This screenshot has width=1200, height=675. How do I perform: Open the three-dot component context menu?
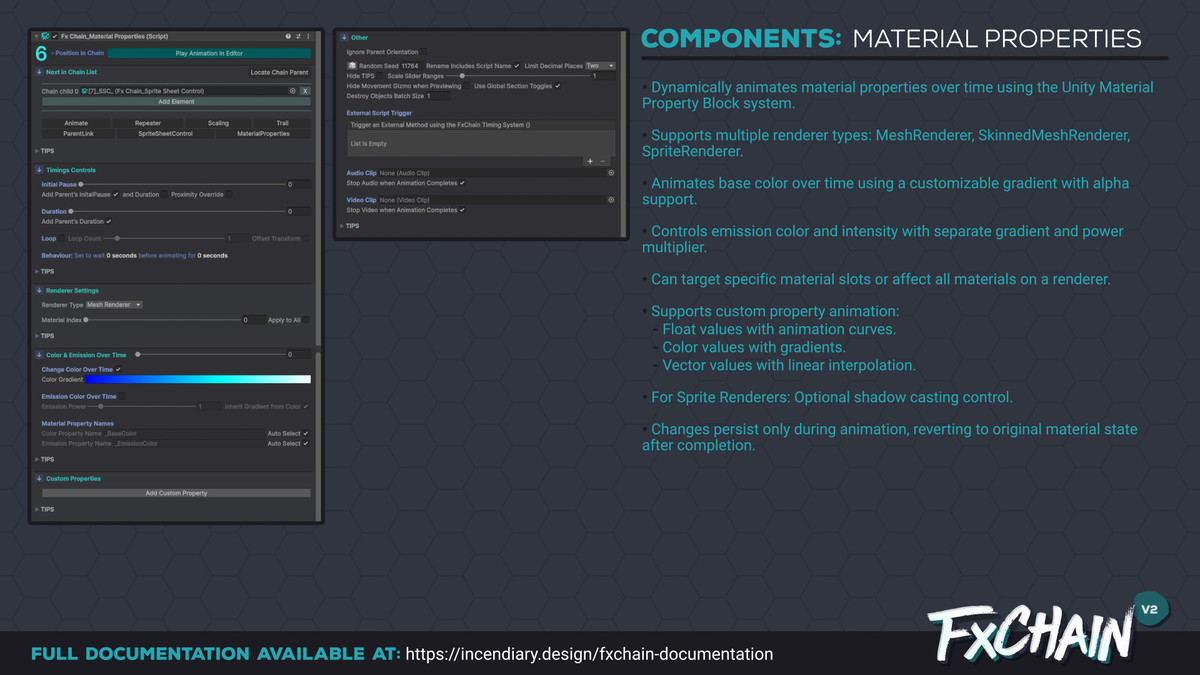[308, 36]
